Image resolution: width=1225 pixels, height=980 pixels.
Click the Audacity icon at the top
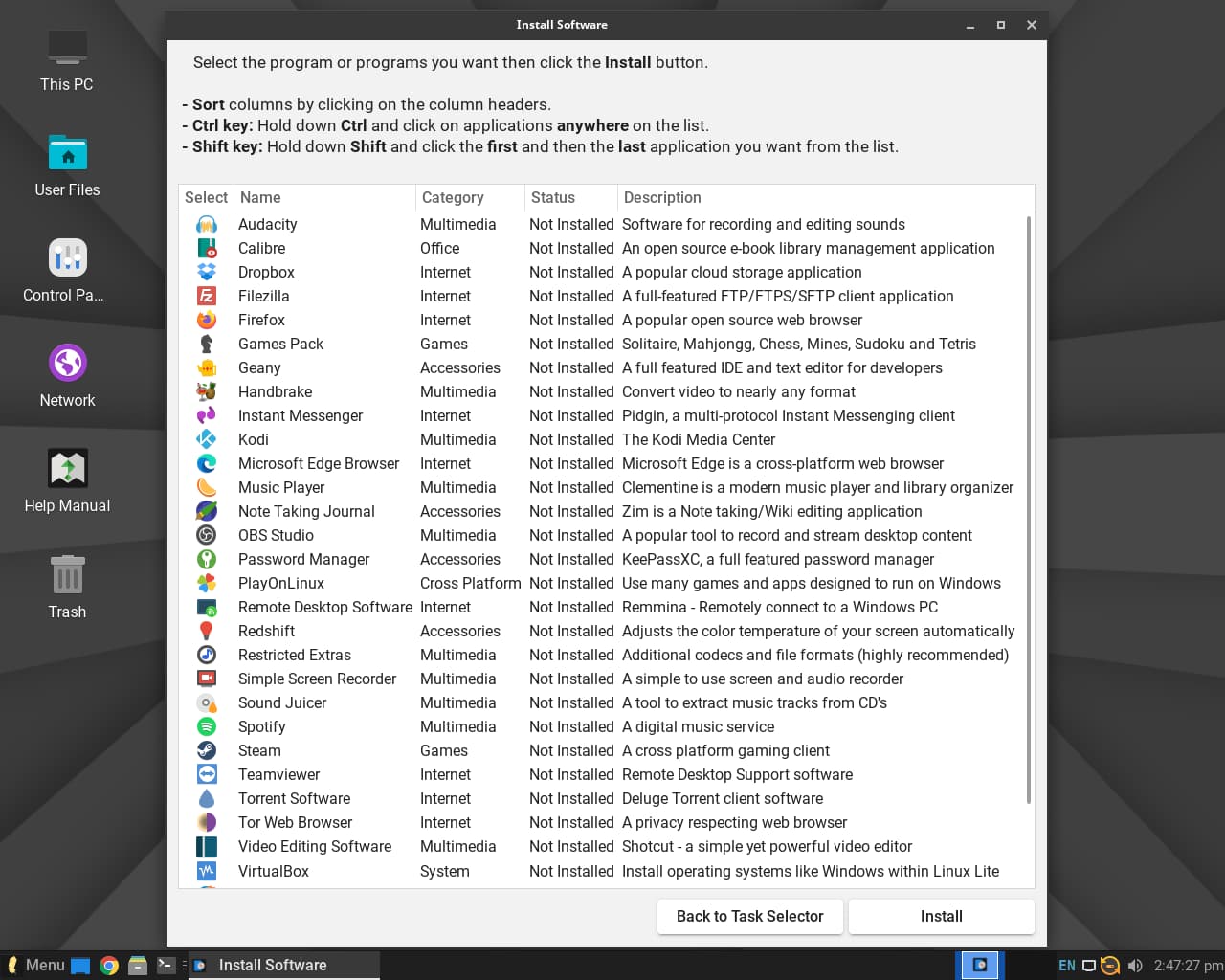coord(206,224)
